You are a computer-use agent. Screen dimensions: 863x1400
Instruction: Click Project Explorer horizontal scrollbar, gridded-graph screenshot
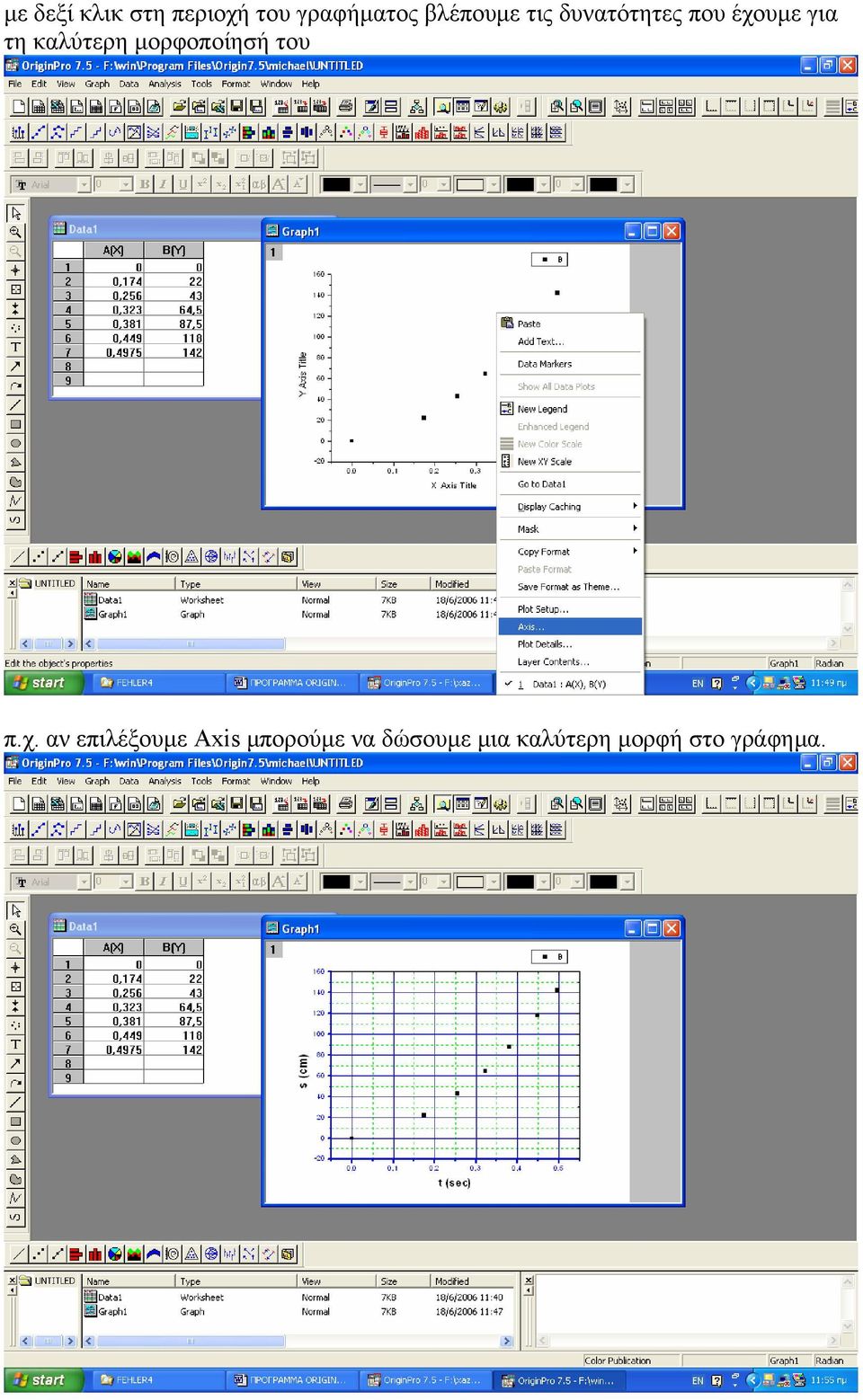click(298, 1341)
